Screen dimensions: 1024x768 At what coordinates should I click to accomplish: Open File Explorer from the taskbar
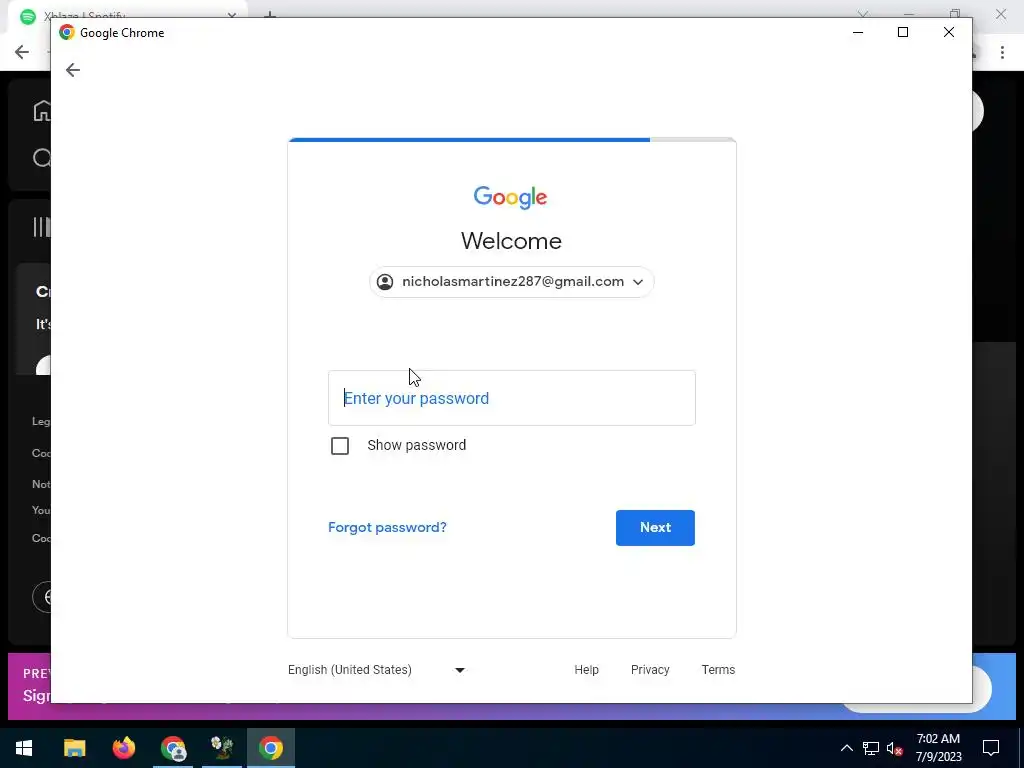tap(74, 748)
